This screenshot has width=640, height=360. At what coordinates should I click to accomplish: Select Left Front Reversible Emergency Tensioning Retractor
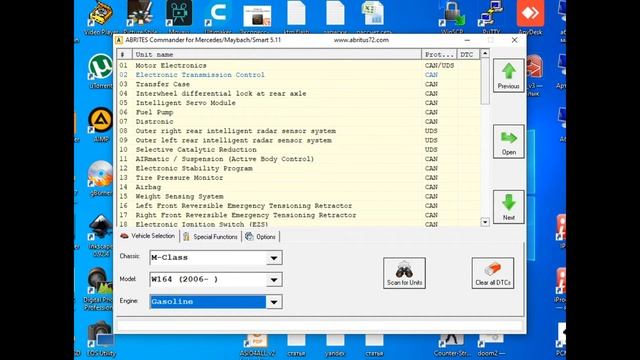point(299,206)
